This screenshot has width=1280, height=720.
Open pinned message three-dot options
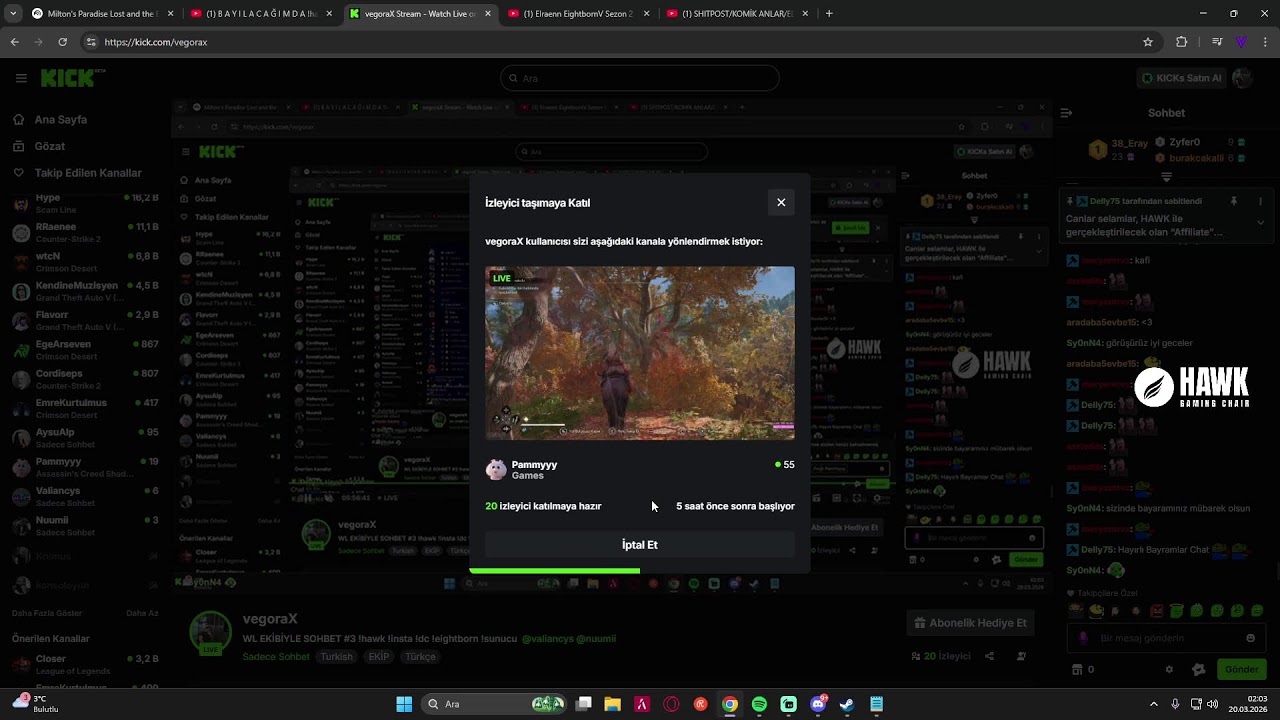coord(1260,202)
